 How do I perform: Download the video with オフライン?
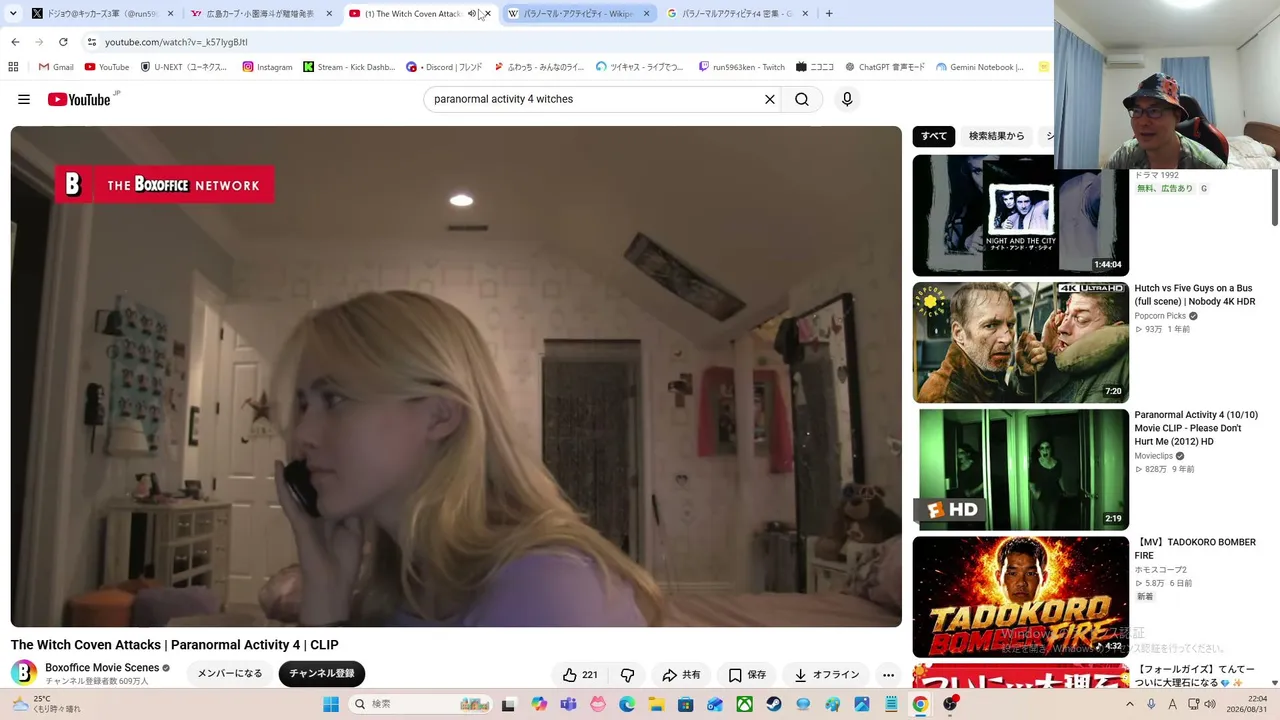point(826,675)
